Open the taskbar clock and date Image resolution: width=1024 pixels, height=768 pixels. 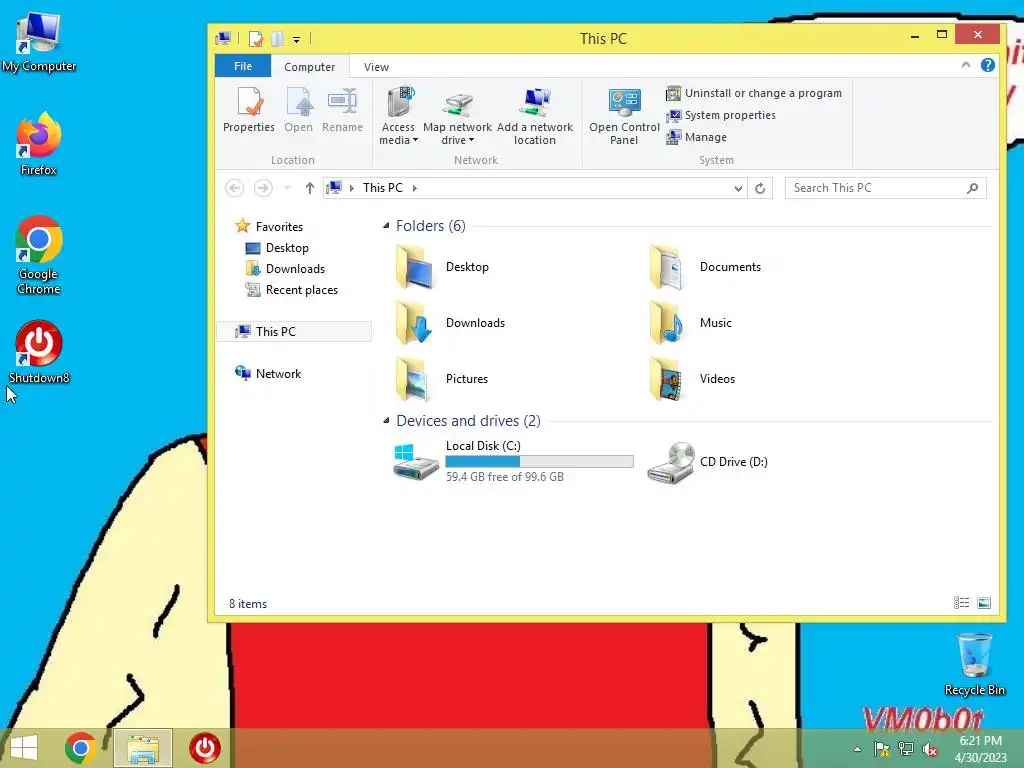[981, 749]
